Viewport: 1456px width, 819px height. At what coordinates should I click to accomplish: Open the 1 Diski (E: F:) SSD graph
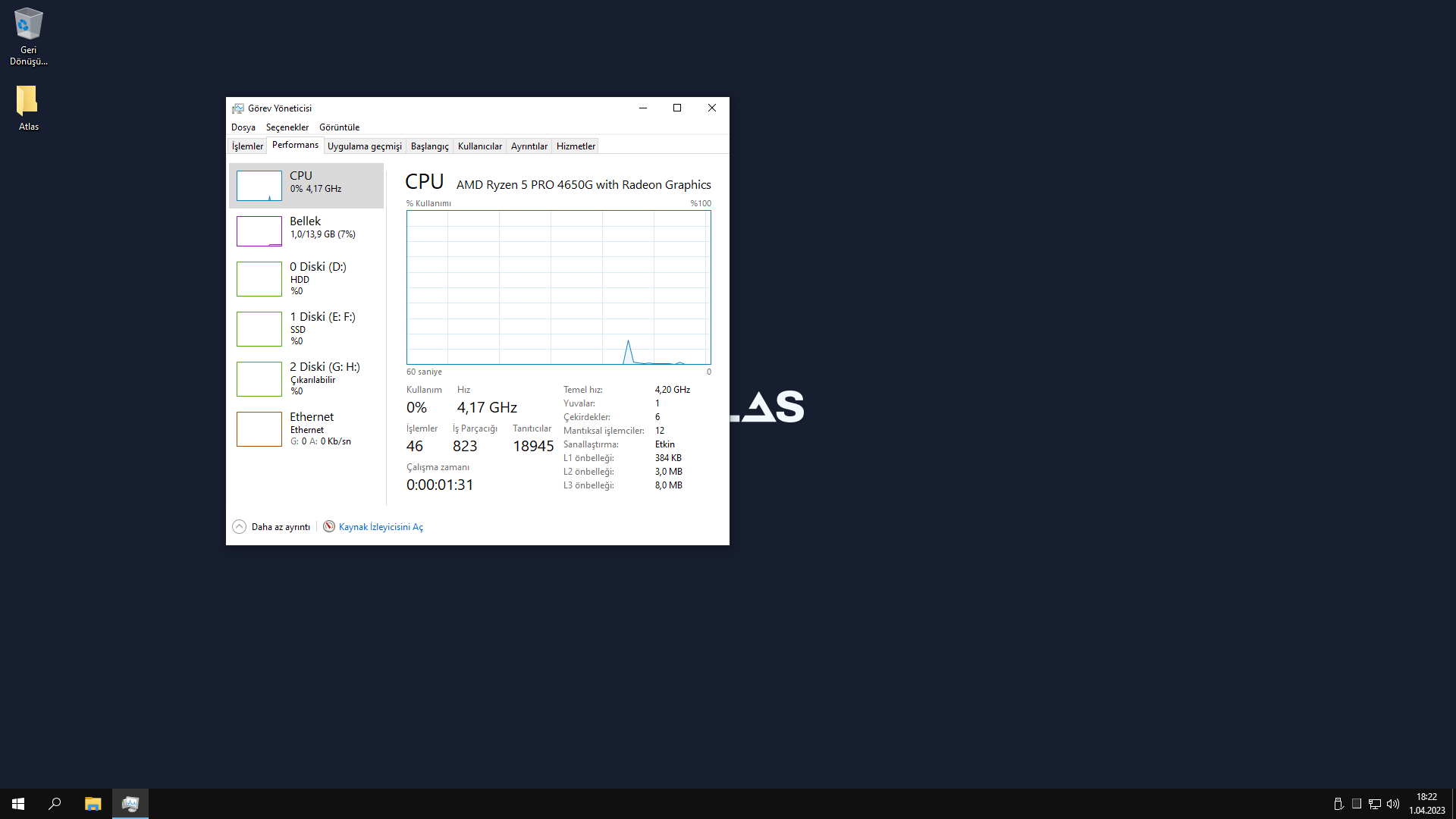(x=259, y=329)
